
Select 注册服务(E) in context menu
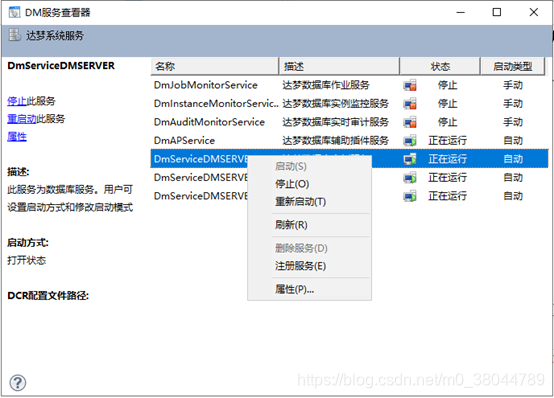300,266
